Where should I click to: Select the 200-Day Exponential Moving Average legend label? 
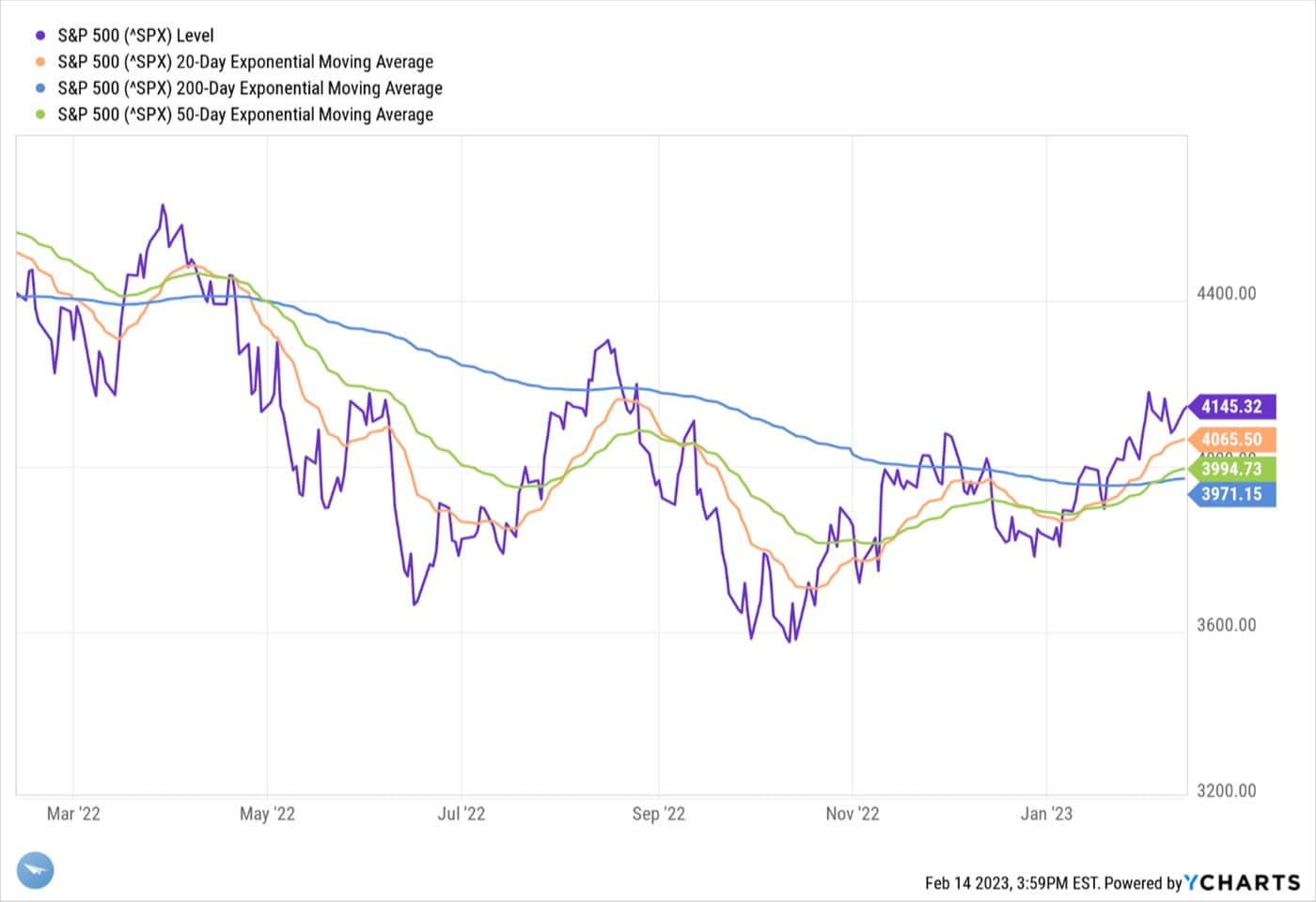250,88
